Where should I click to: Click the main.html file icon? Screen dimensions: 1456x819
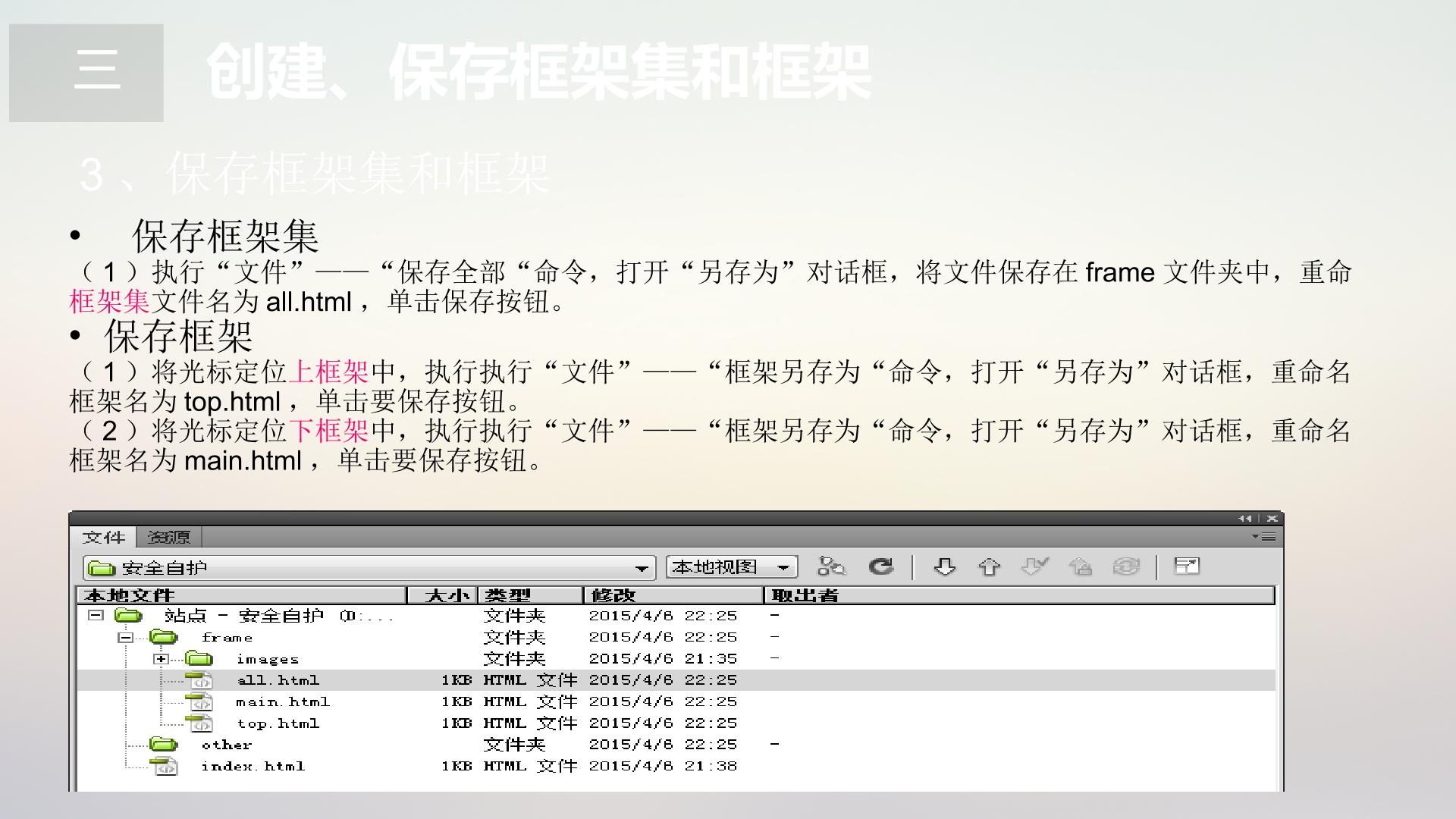[x=199, y=701]
